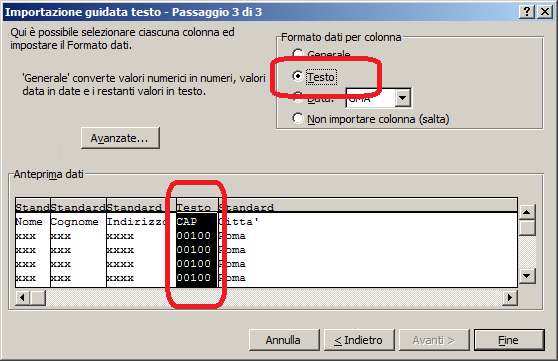Click the preview scroll down arrow

pyautogui.click(x=527, y=276)
